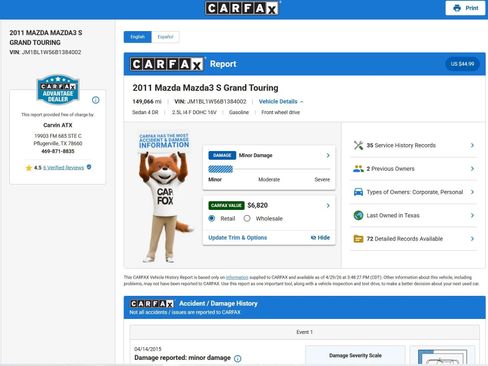The image size is (488, 366).
Task: Select the Wholesale value option
Action: (247, 219)
